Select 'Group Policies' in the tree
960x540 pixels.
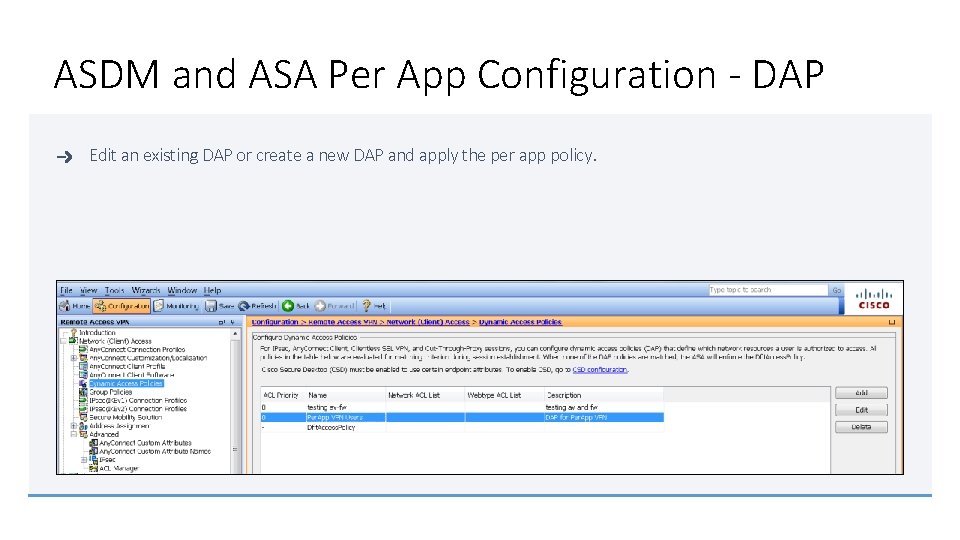pyautogui.click(x=111, y=392)
